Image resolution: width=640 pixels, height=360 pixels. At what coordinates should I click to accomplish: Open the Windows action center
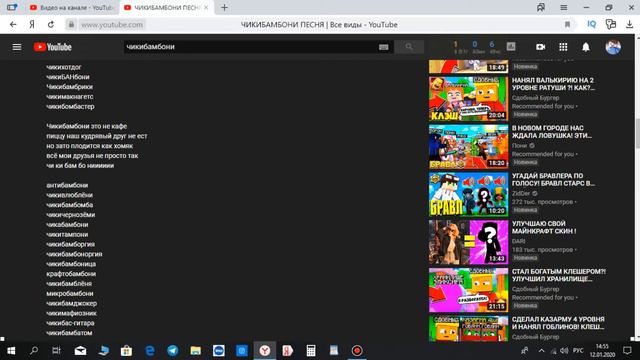click(627, 351)
